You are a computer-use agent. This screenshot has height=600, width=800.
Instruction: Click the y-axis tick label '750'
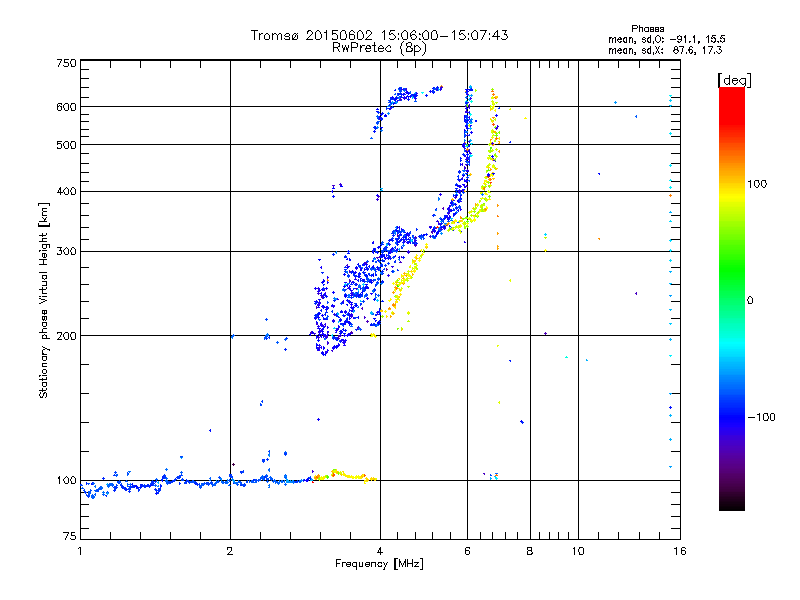[66, 63]
